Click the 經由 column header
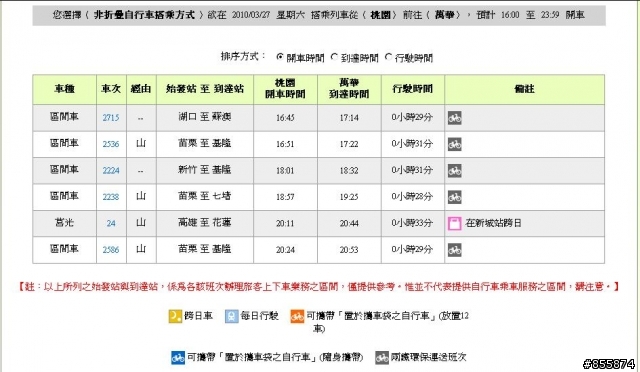 (141, 89)
